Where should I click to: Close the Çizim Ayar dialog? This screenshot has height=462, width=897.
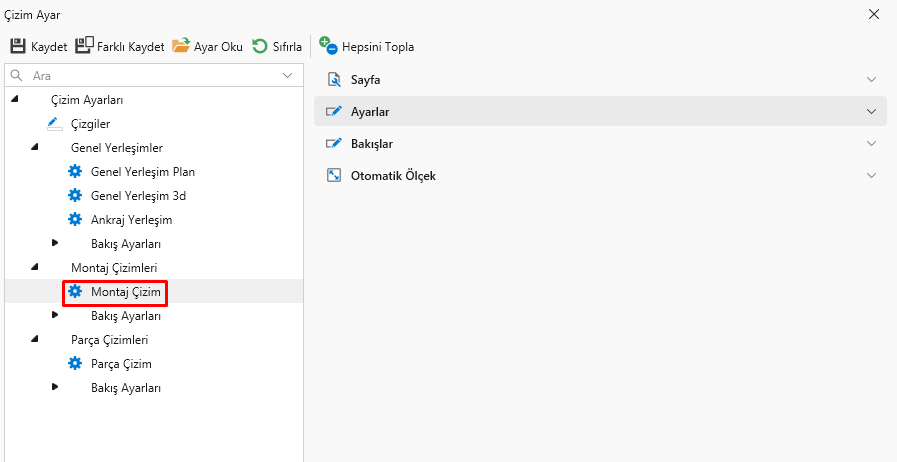[x=874, y=14]
